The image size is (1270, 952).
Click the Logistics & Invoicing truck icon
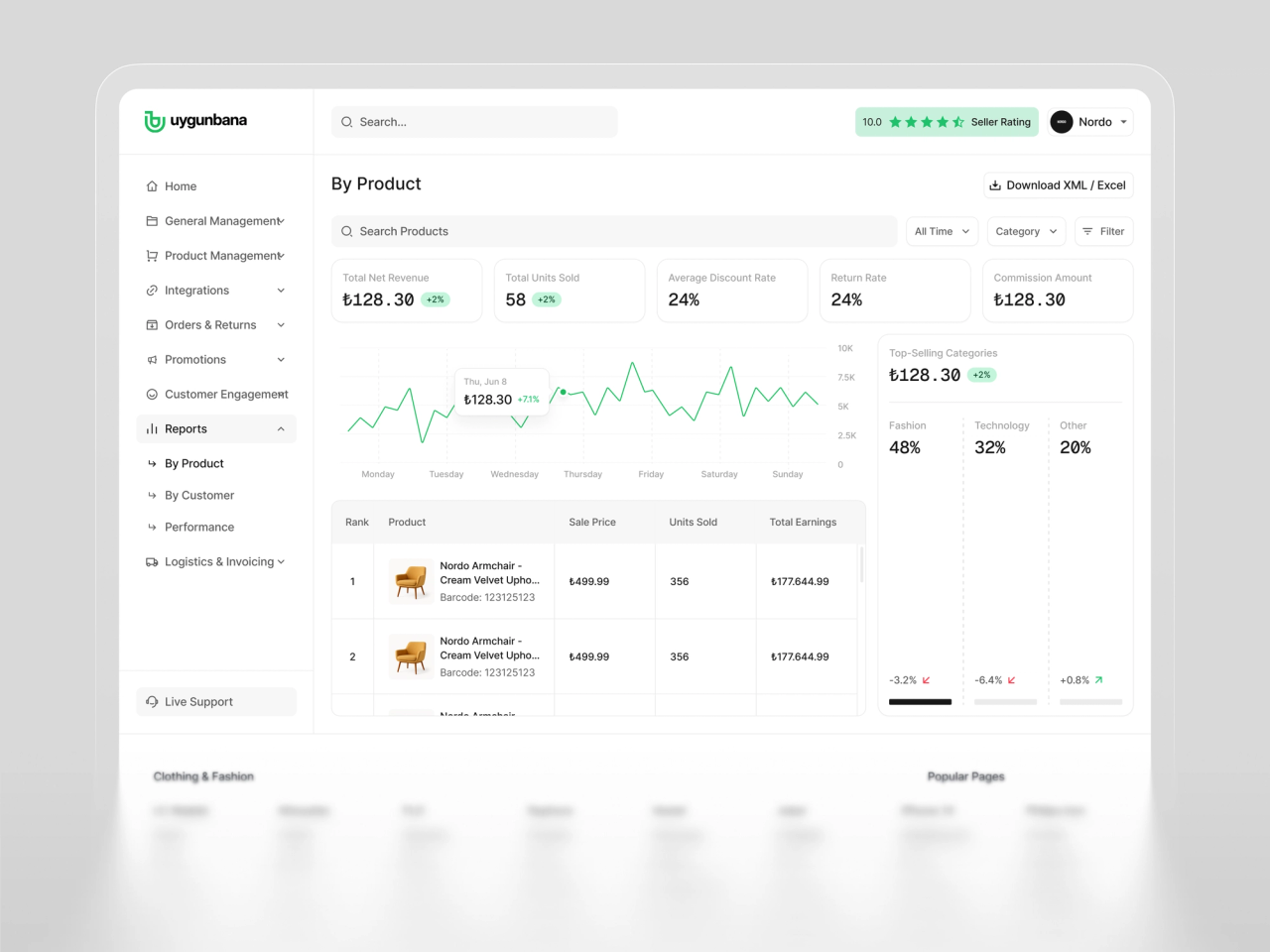[x=152, y=562]
